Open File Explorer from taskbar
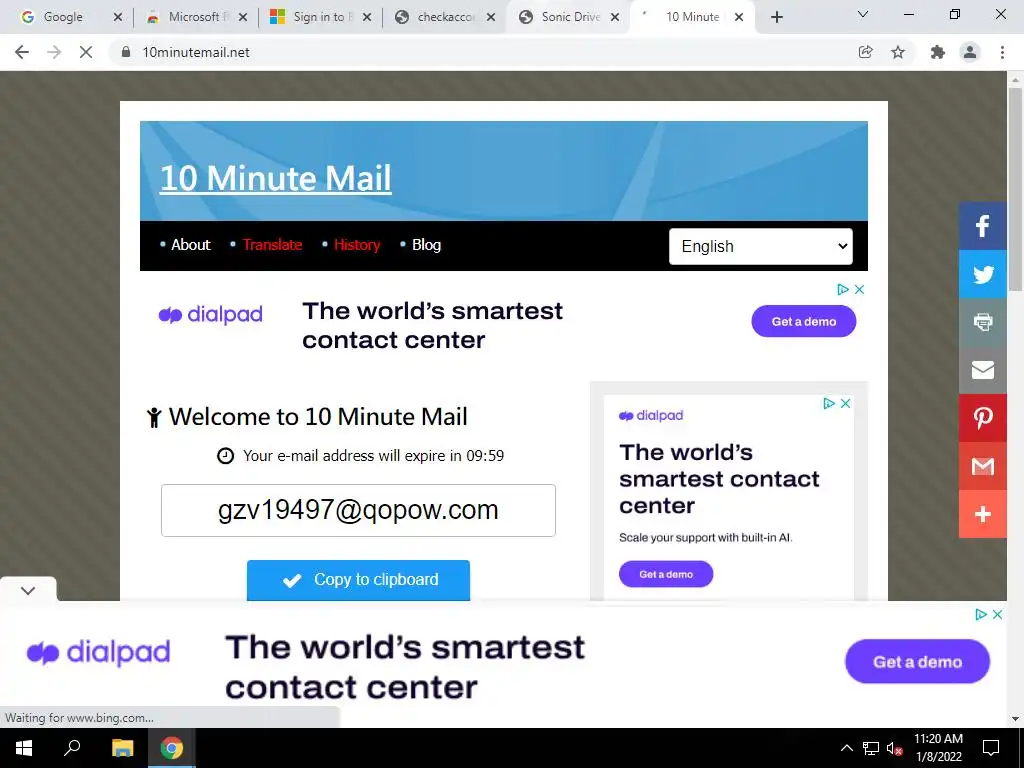 [122, 748]
